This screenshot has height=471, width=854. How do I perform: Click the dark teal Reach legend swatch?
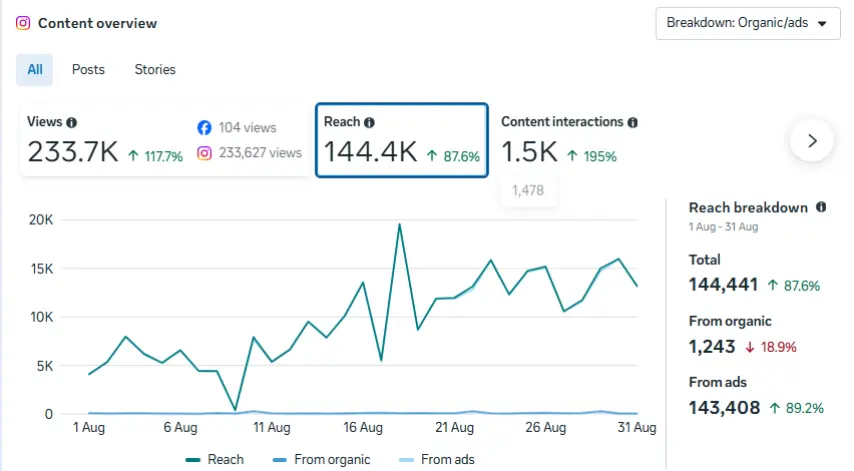(x=193, y=460)
